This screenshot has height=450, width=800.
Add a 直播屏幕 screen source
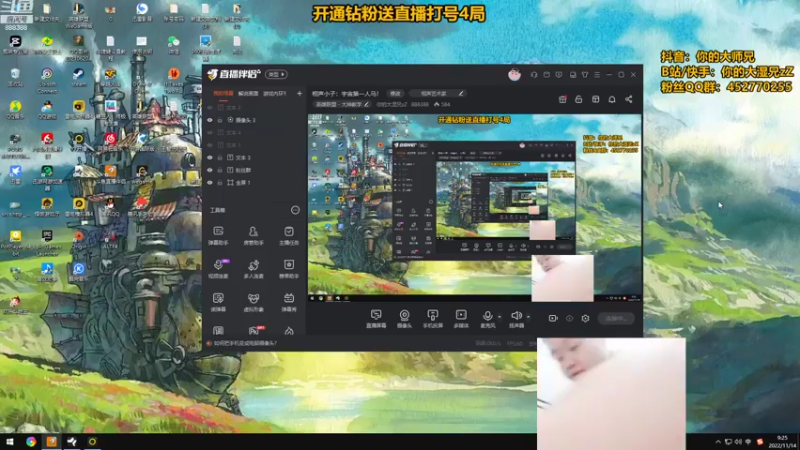coord(376,318)
